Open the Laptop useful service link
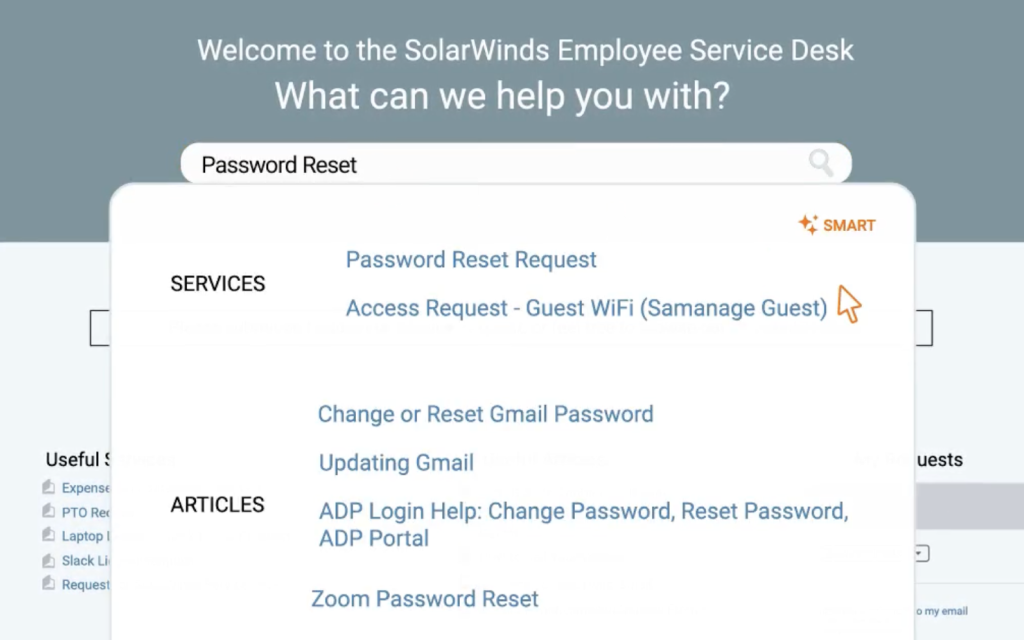The width and height of the screenshot is (1024, 640). click(x=84, y=536)
